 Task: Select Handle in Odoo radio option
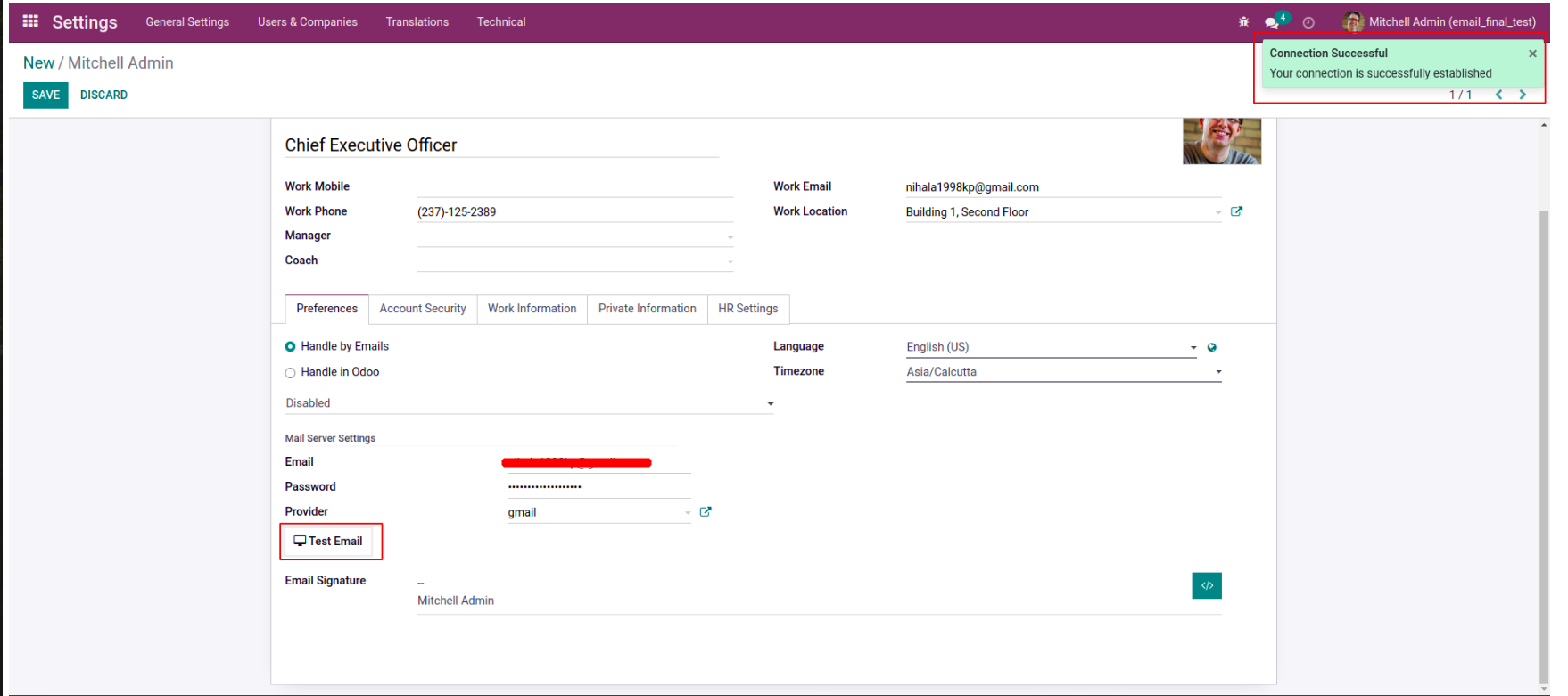(x=291, y=373)
